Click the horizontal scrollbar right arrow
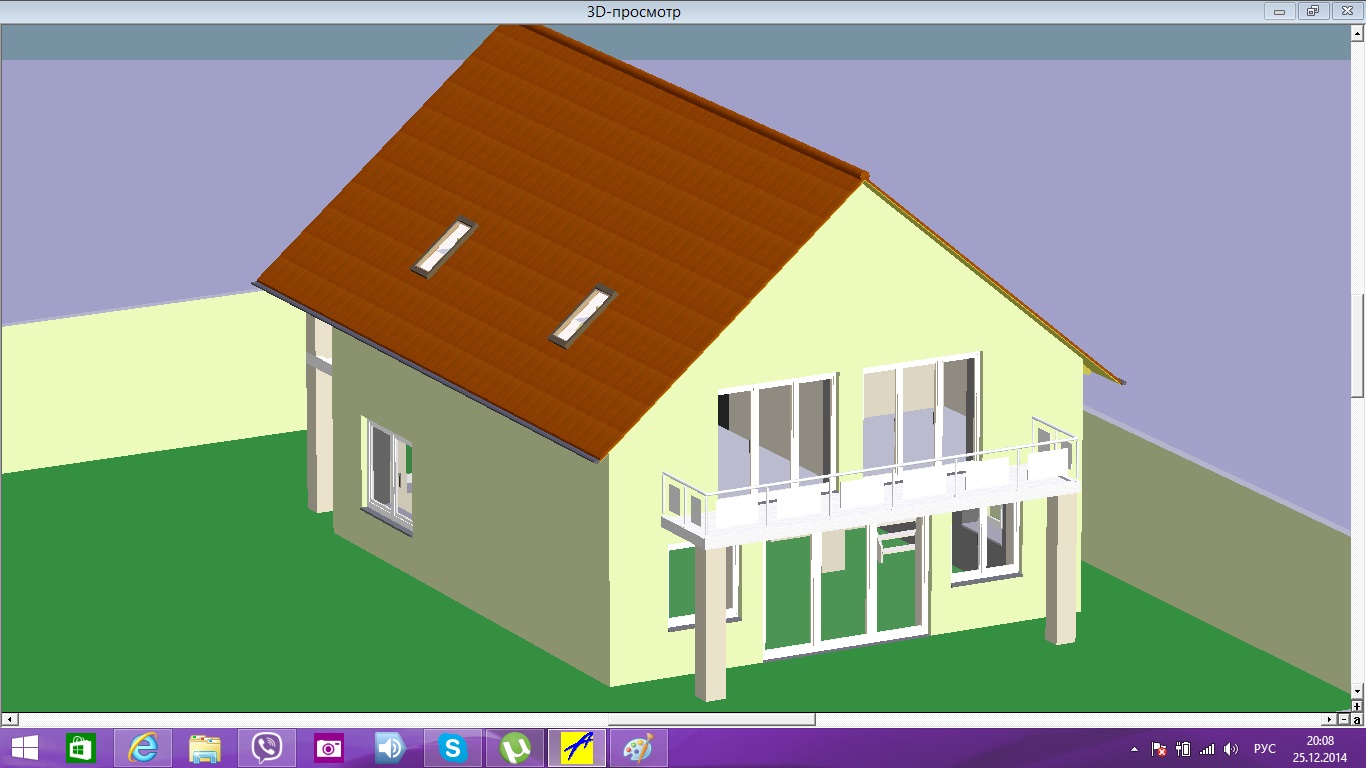The image size is (1366, 768). 1329,719
